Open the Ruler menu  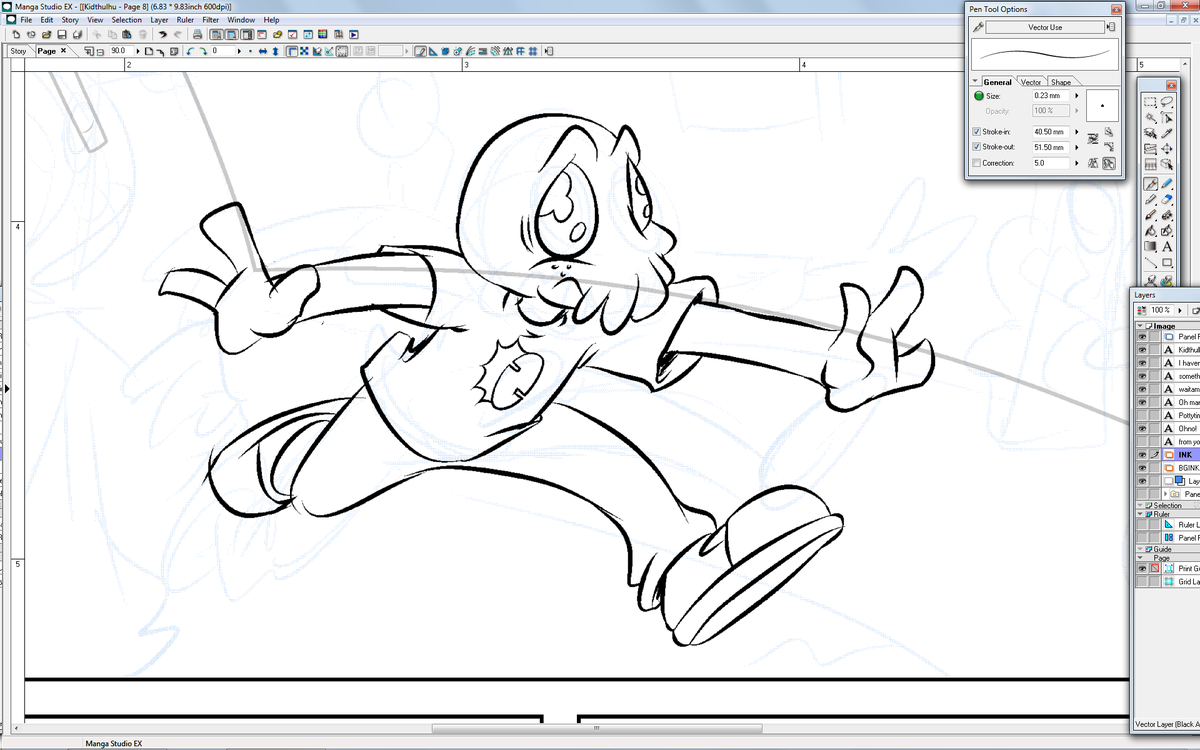pos(185,19)
